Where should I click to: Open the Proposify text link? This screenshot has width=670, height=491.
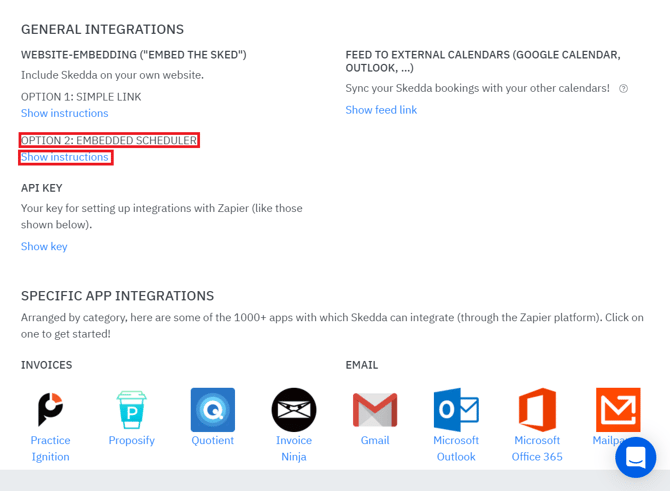(x=131, y=440)
